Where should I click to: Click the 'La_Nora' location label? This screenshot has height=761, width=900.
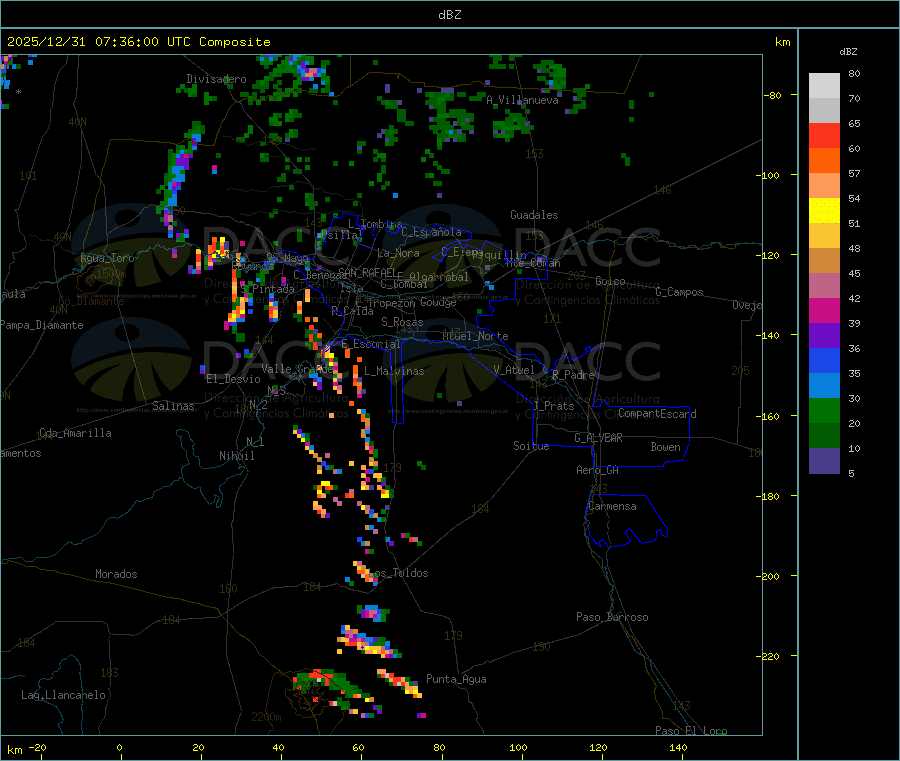(x=398, y=253)
